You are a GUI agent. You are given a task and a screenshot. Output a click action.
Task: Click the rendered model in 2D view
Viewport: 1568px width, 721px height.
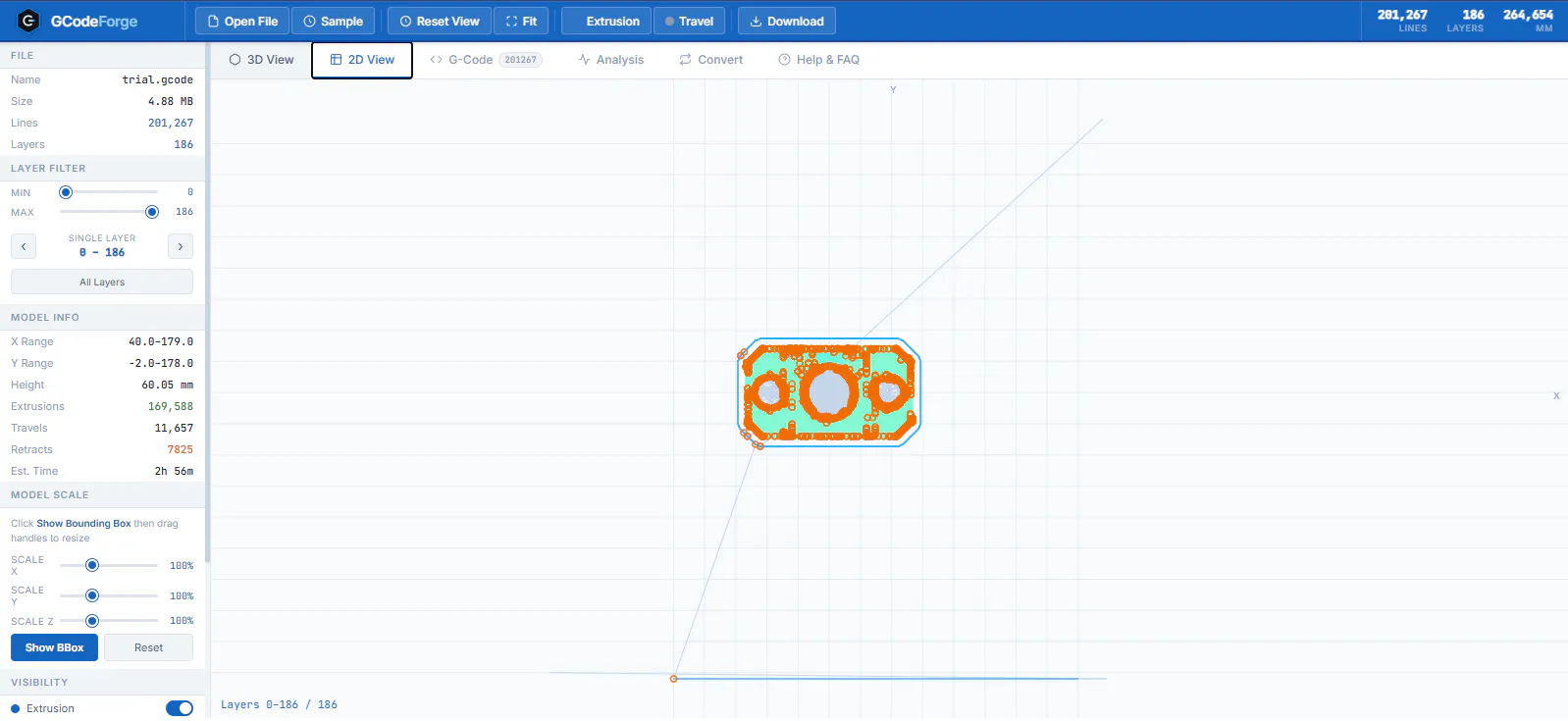(829, 392)
